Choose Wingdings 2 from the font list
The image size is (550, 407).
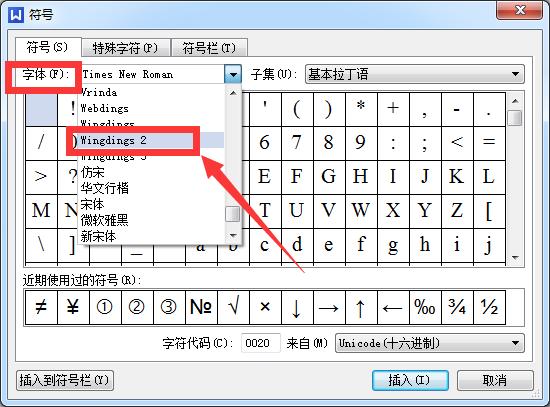pos(151,140)
